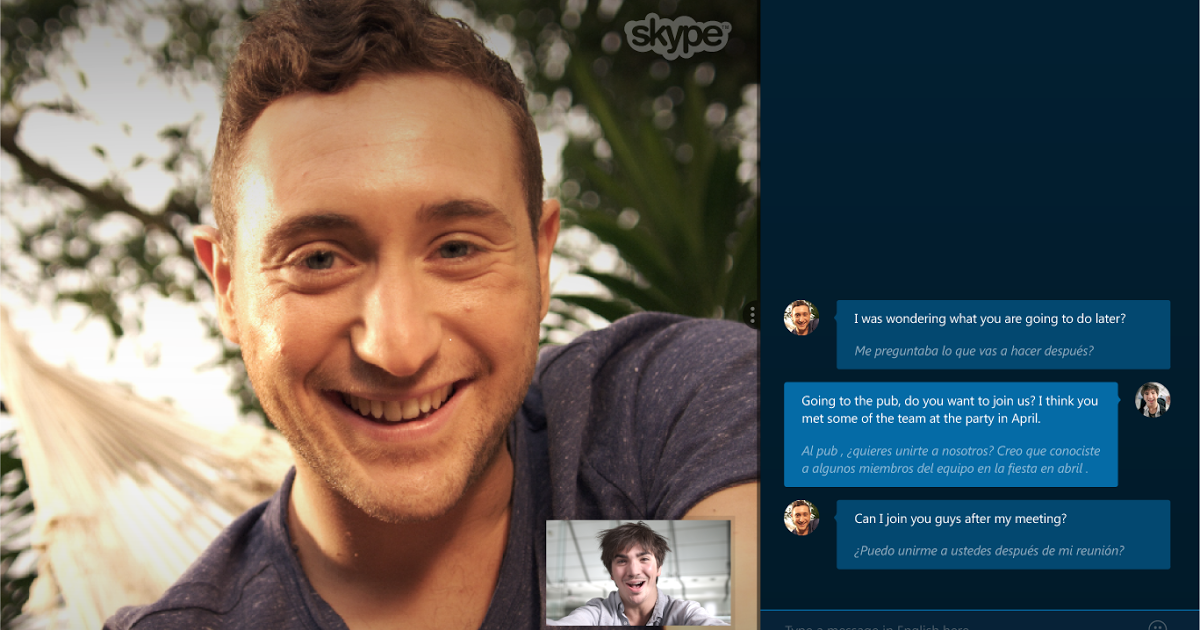The height and width of the screenshot is (630, 1200).
Task: Click the avatar beside 'Can I join you guys' message
Action: [x=801, y=518]
